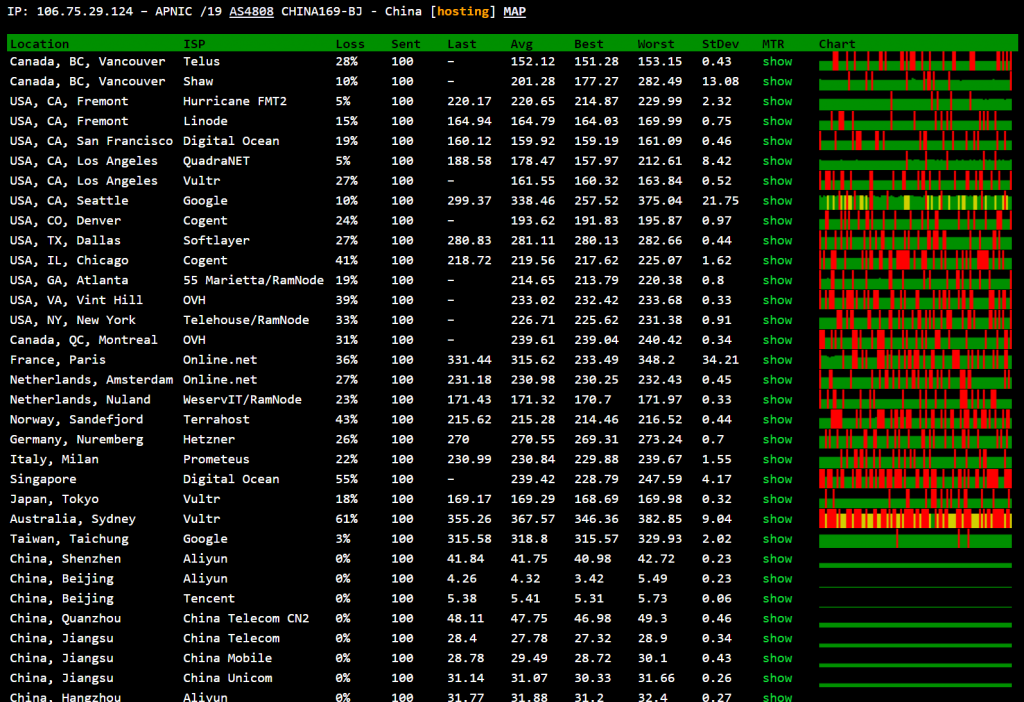Viewport: 1024px width, 702px height.
Task: Open the chart for Milan Prometeus
Action: click(915, 460)
